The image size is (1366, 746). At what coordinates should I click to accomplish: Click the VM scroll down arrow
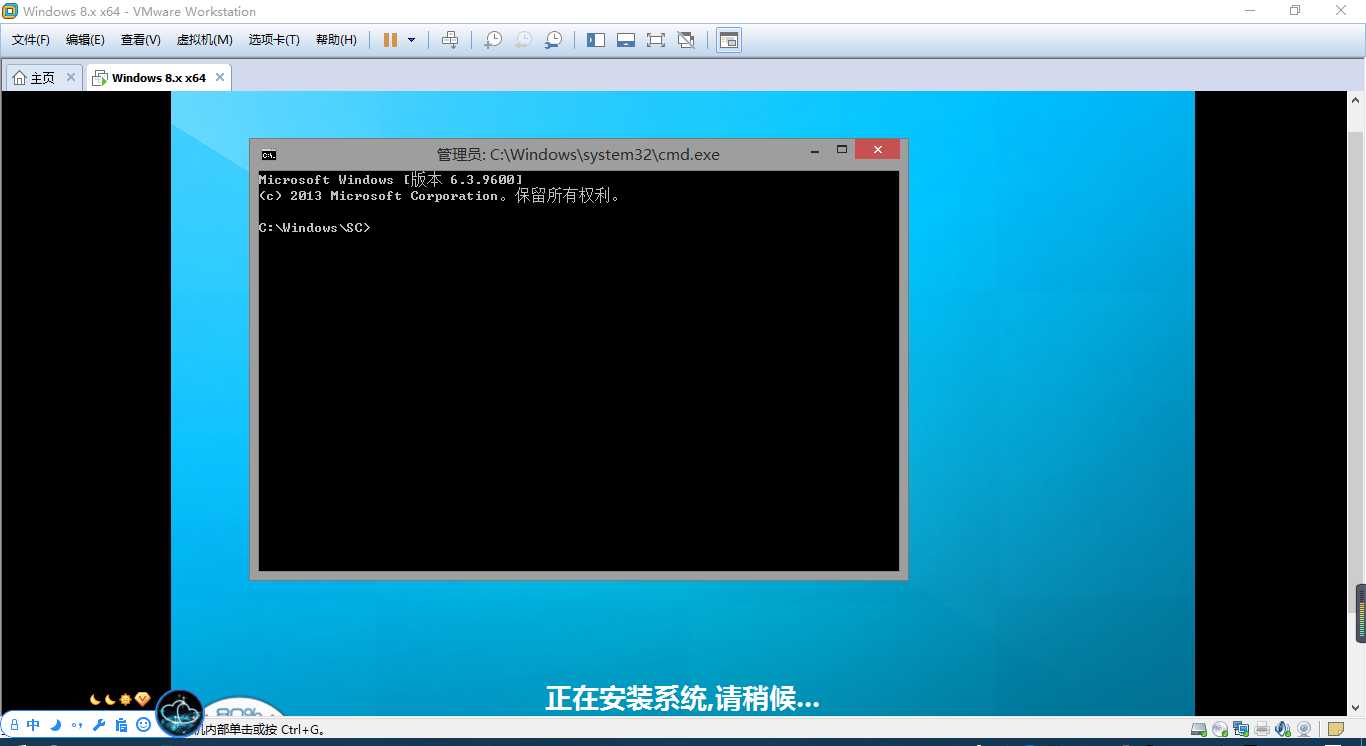point(1356,707)
